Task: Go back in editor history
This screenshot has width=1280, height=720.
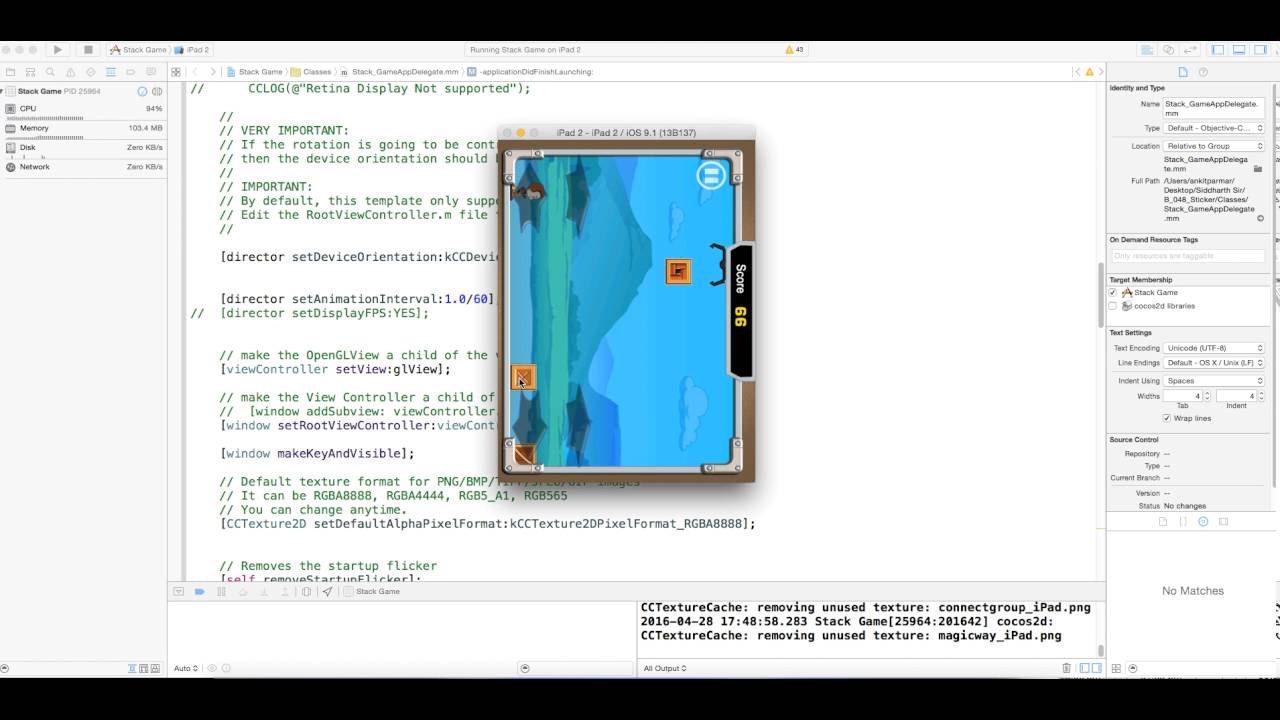Action: (x=195, y=72)
